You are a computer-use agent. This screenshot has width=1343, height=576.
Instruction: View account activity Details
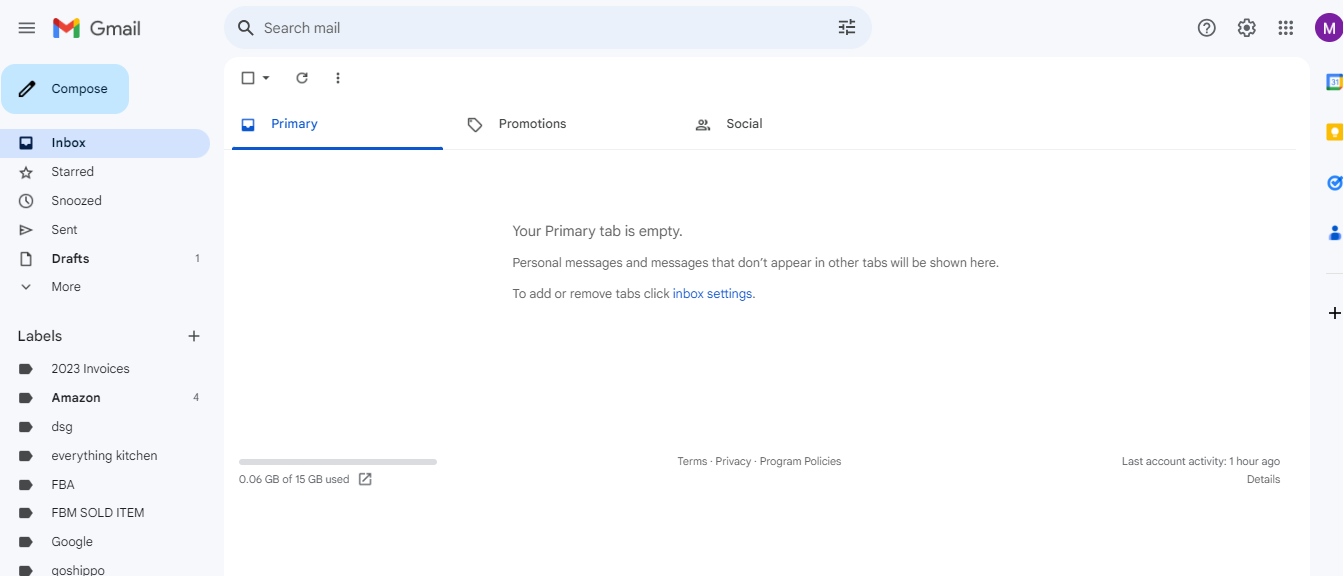(1263, 480)
